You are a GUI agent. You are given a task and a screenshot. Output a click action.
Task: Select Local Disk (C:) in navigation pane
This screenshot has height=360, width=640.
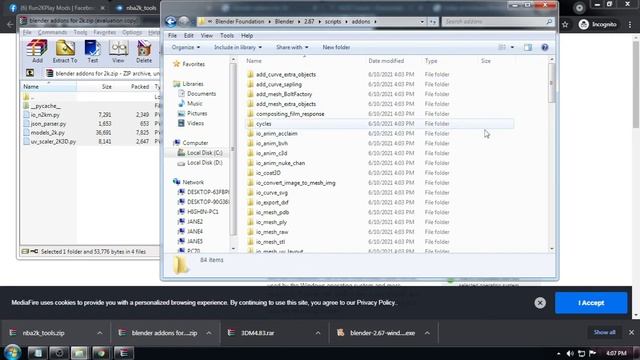coord(204,153)
